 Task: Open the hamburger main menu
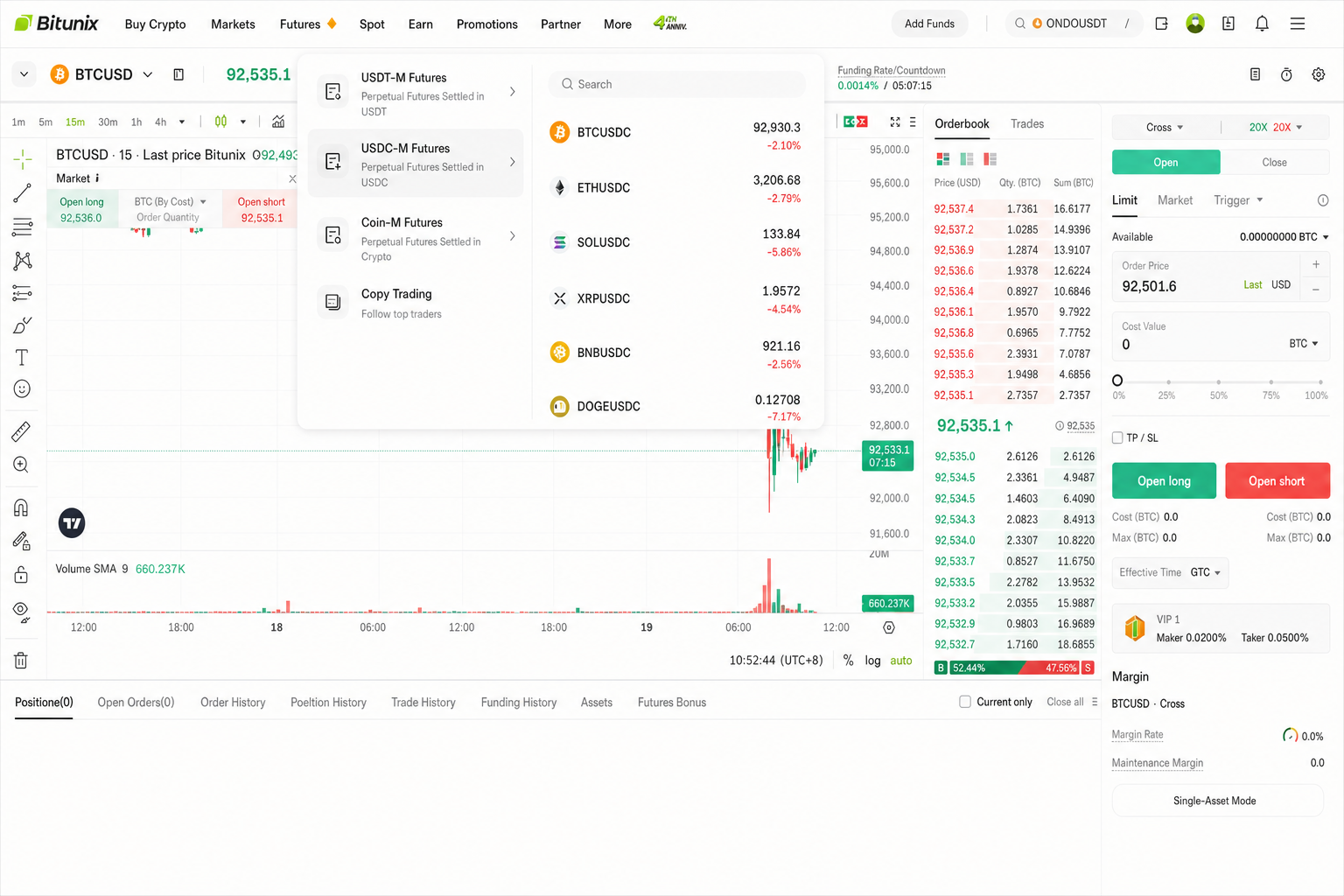1298,24
